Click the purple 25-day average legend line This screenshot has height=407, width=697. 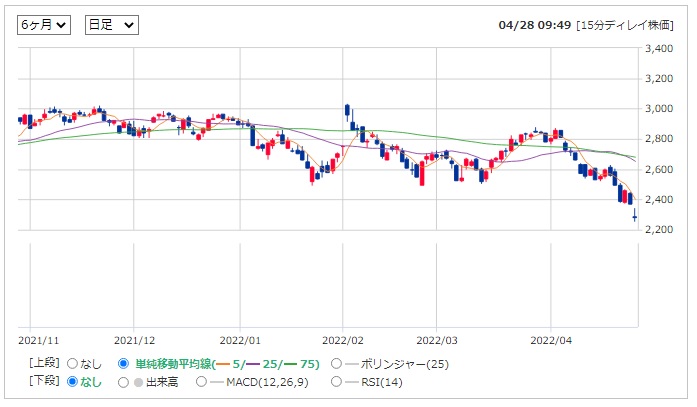[253, 364]
